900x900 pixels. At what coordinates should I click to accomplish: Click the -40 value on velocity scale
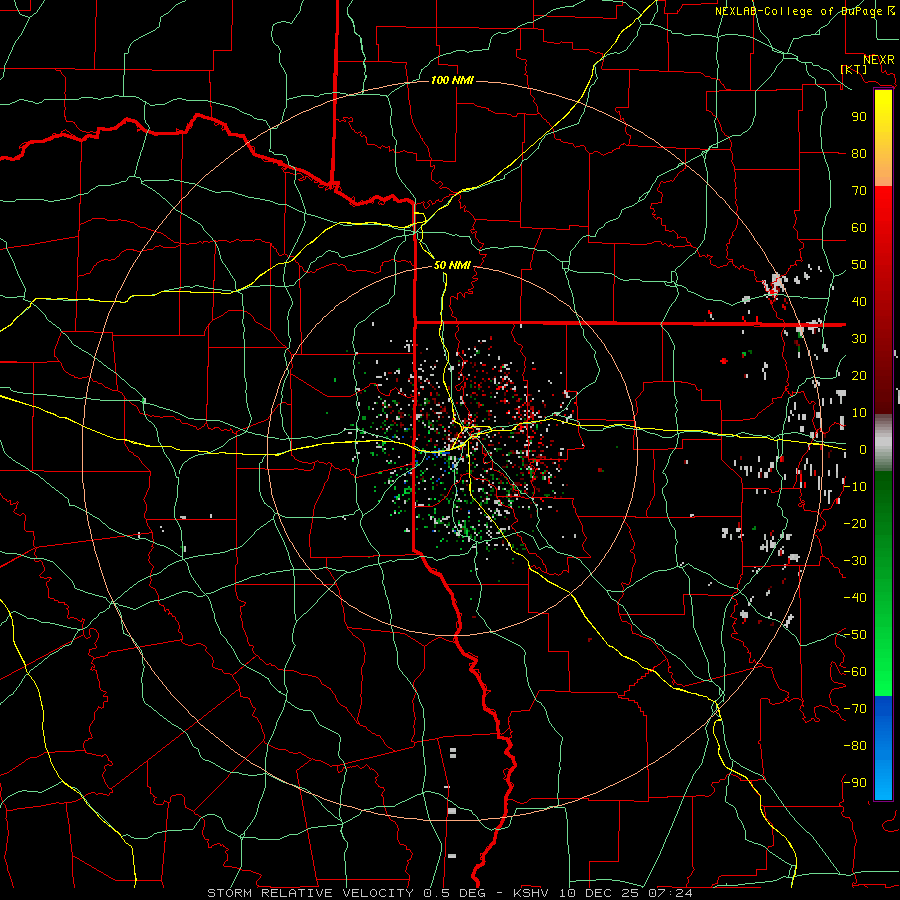(855, 598)
